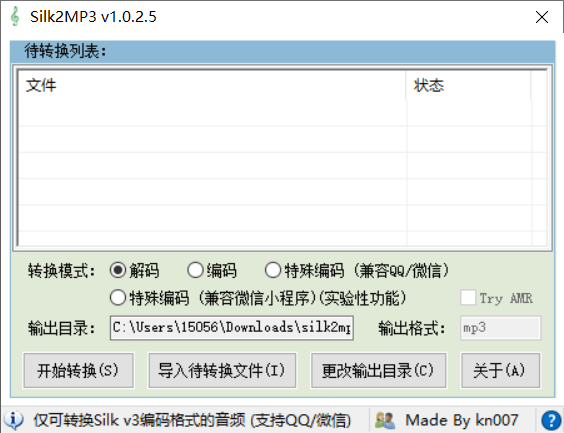
Task: Click the blue info icon in status bar
Action: pos(14,420)
